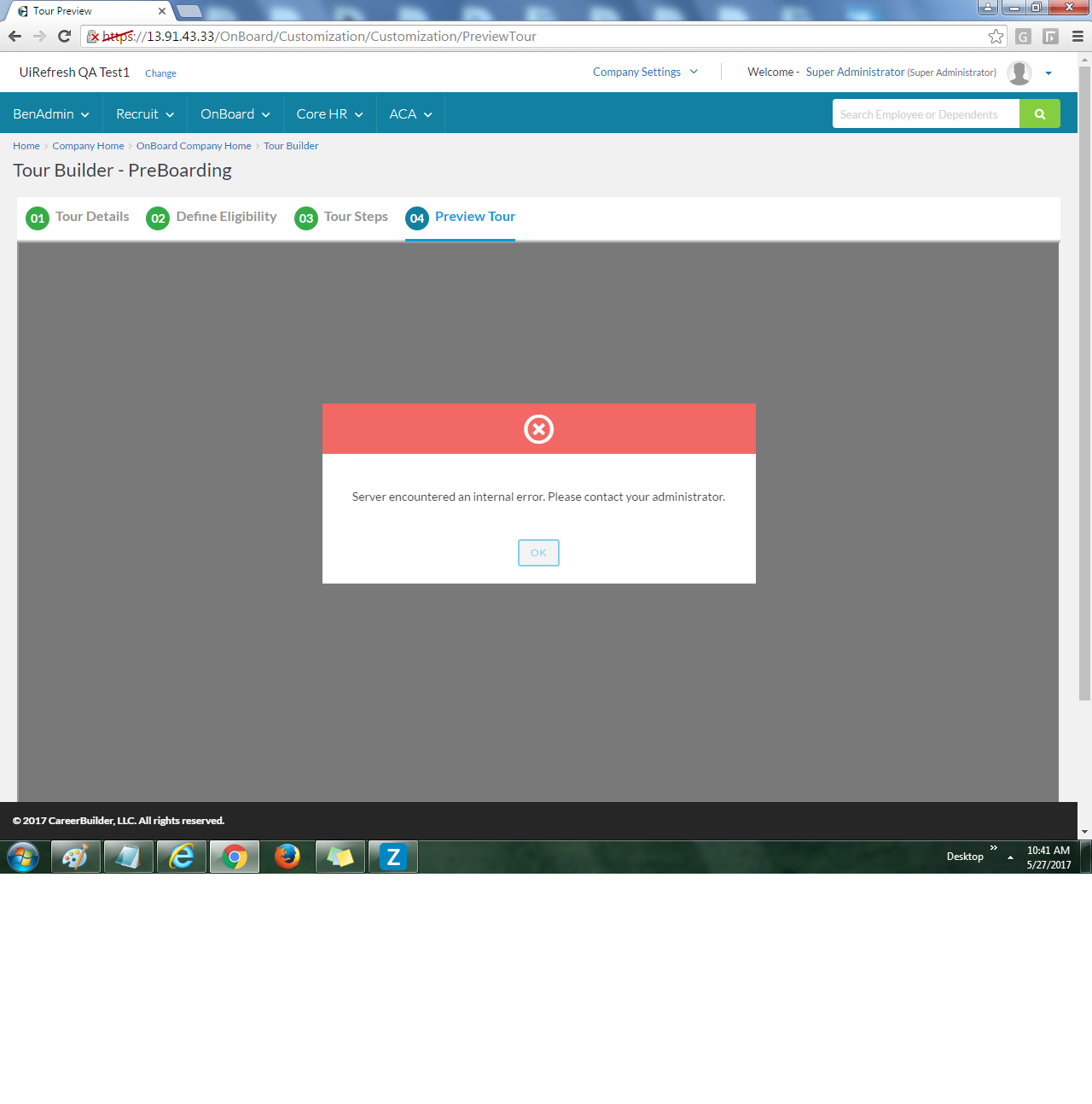Click the G extension icon in Chrome toolbar
1092x1104 pixels.
tap(1024, 37)
